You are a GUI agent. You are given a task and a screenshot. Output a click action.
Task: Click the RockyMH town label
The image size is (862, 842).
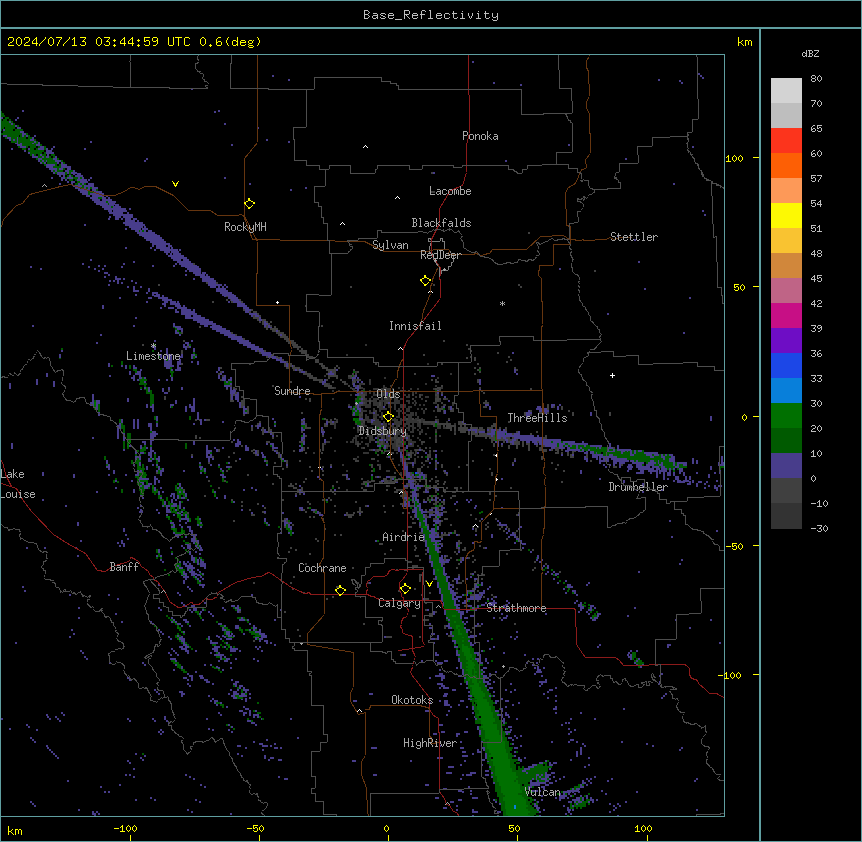point(245,227)
